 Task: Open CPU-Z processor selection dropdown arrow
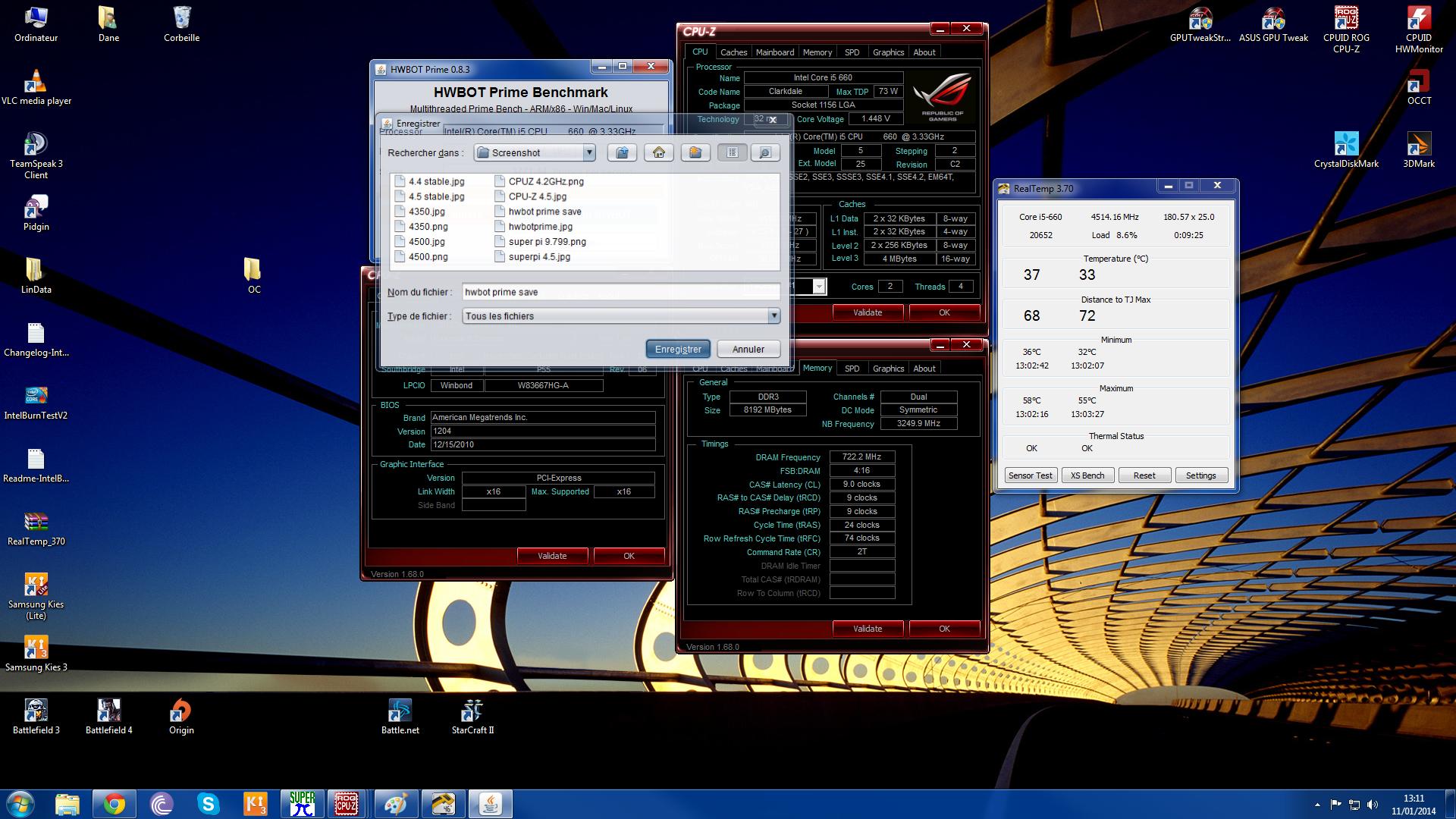click(x=819, y=286)
